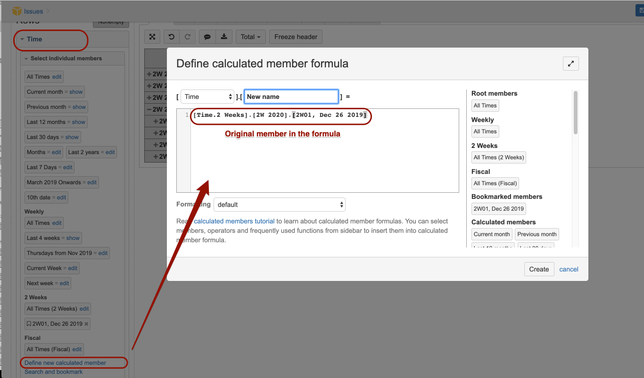Open the Time dimension dropdown in dialog
Image resolution: width=644 pixels, height=378 pixels.
click(x=207, y=97)
